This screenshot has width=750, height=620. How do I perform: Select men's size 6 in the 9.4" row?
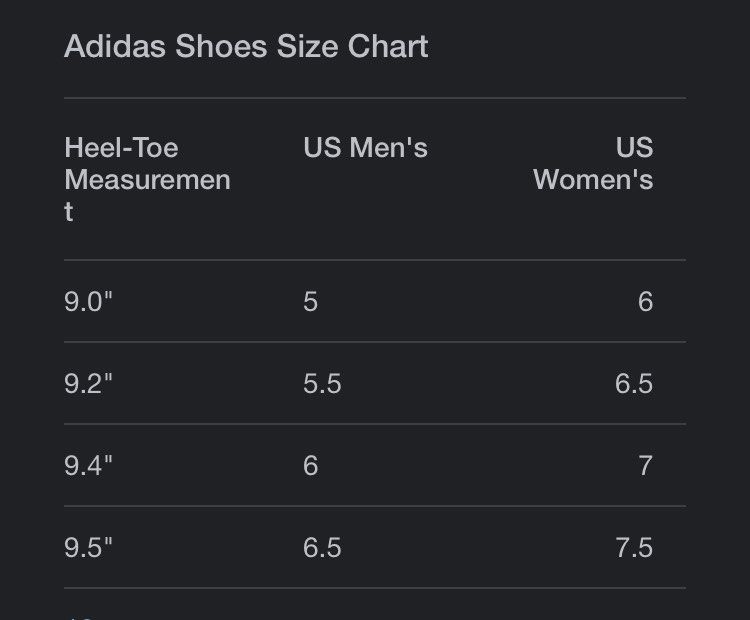coord(310,465)
